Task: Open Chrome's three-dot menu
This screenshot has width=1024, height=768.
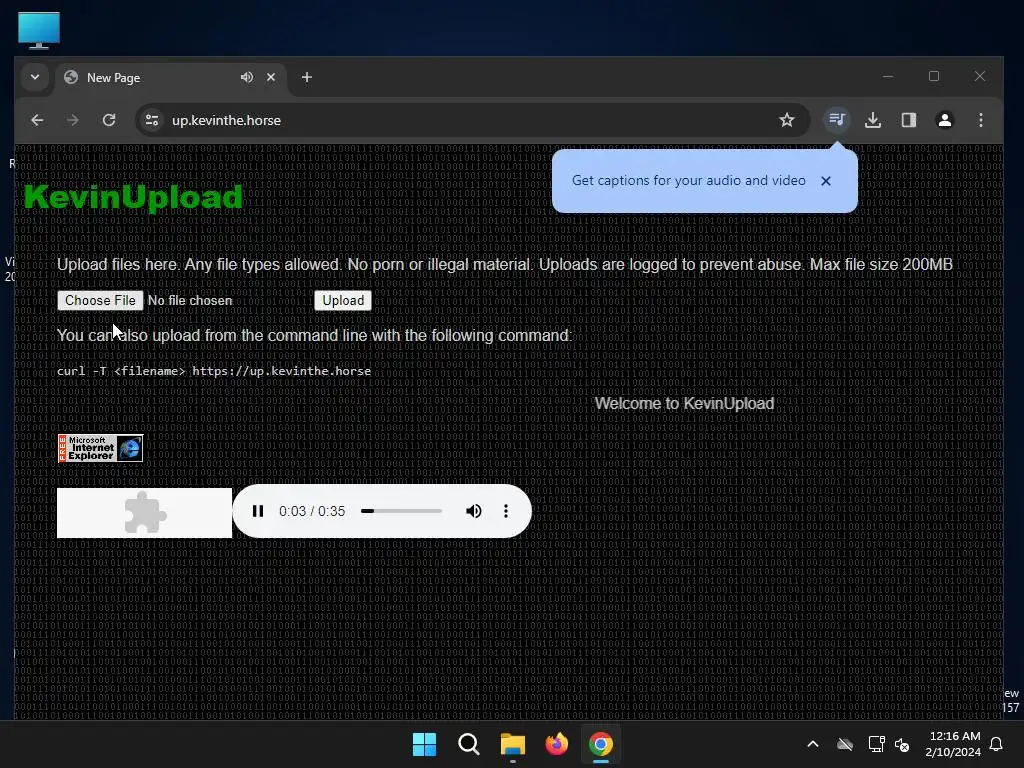Action: click(x=980, y=120)
